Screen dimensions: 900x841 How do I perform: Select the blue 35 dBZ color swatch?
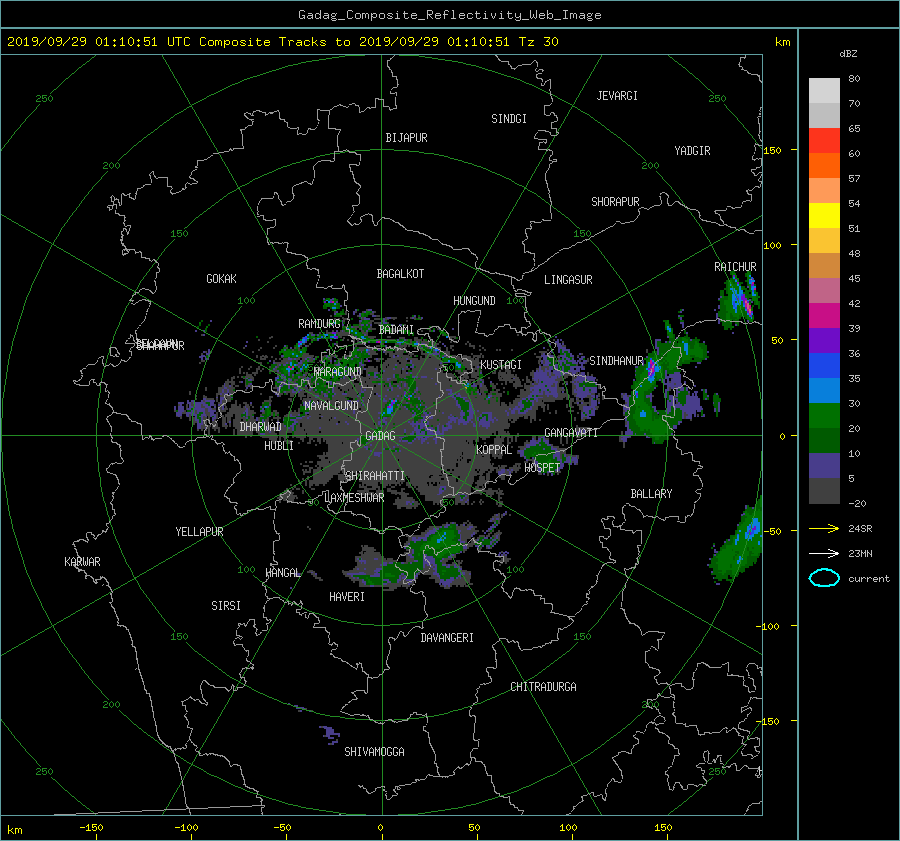coord(824,366)
